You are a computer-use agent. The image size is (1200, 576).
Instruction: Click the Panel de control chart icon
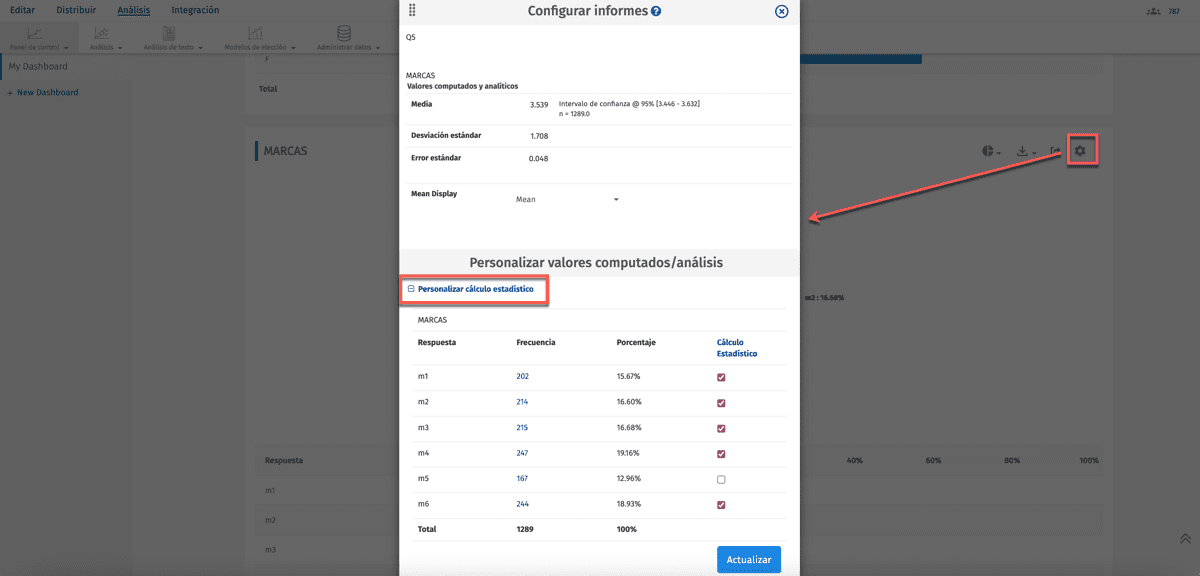tap(34, 33)
